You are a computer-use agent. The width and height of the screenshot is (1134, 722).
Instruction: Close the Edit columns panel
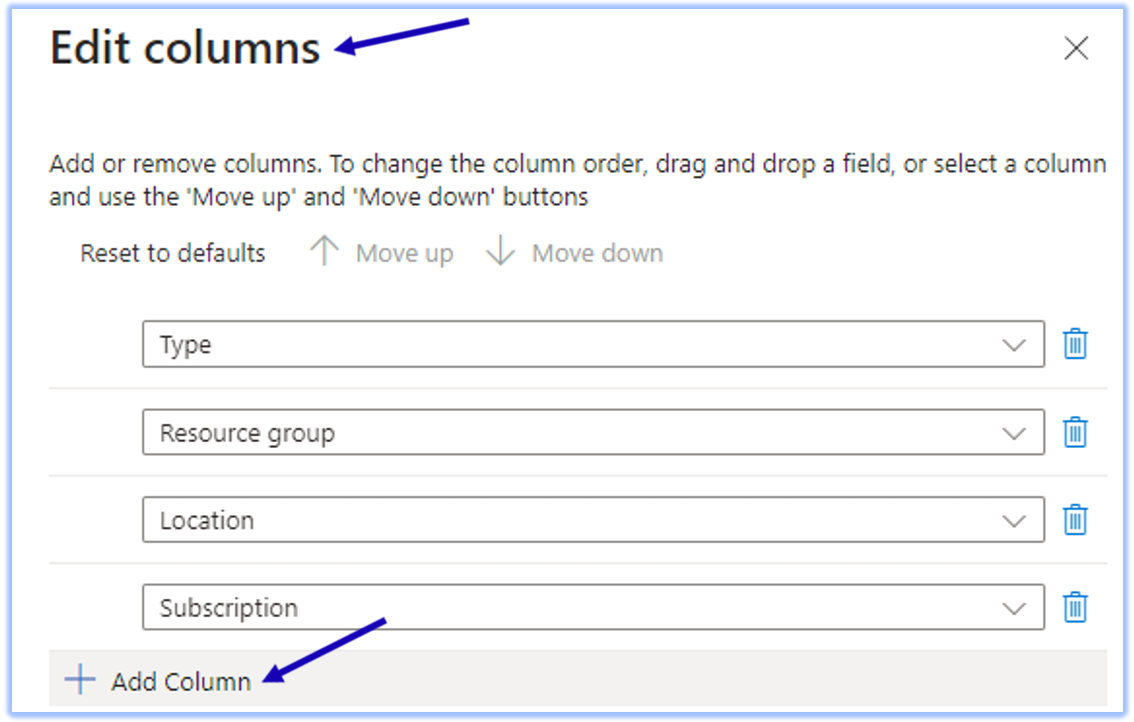click(1076, 48)
